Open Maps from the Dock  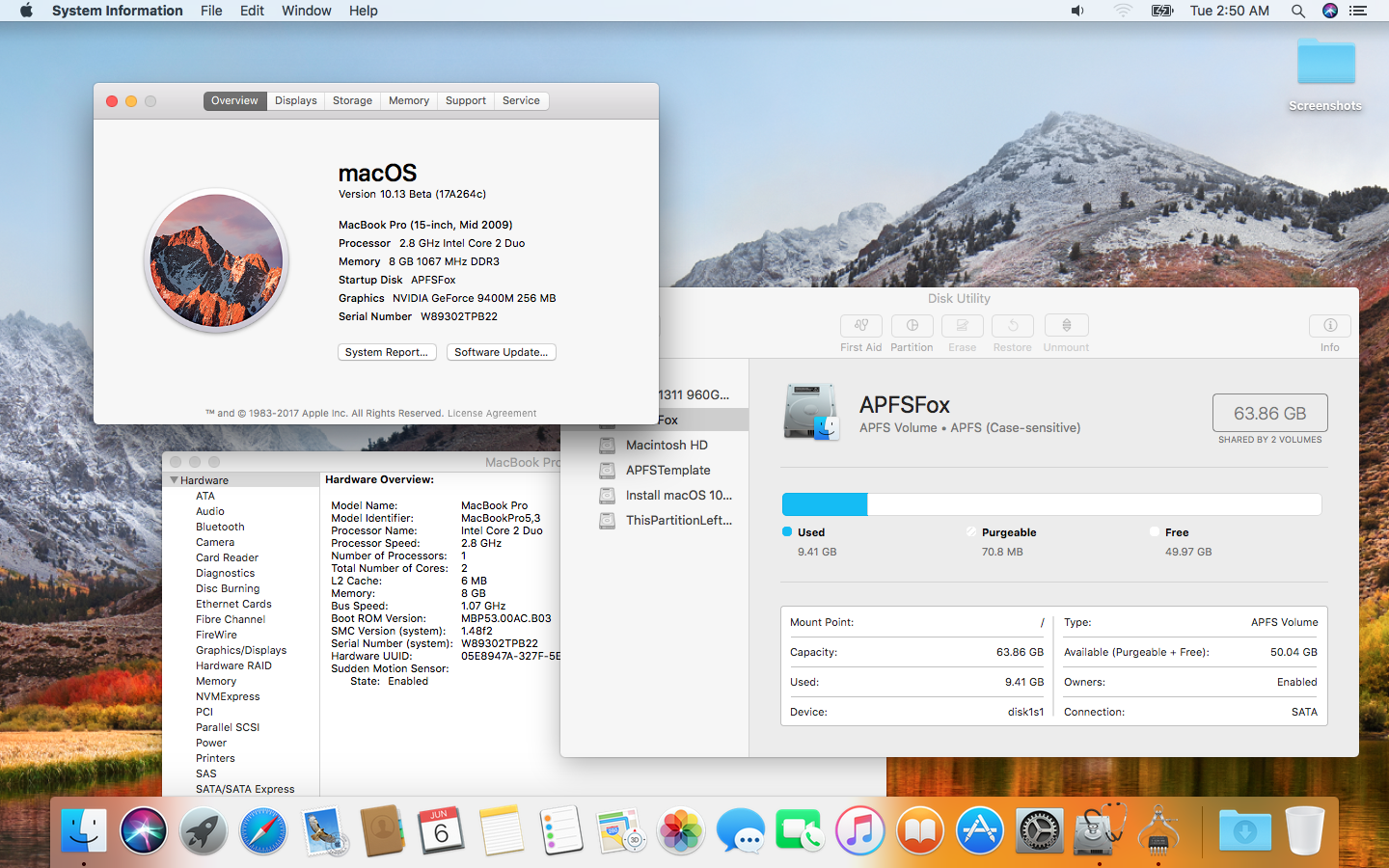621,830
